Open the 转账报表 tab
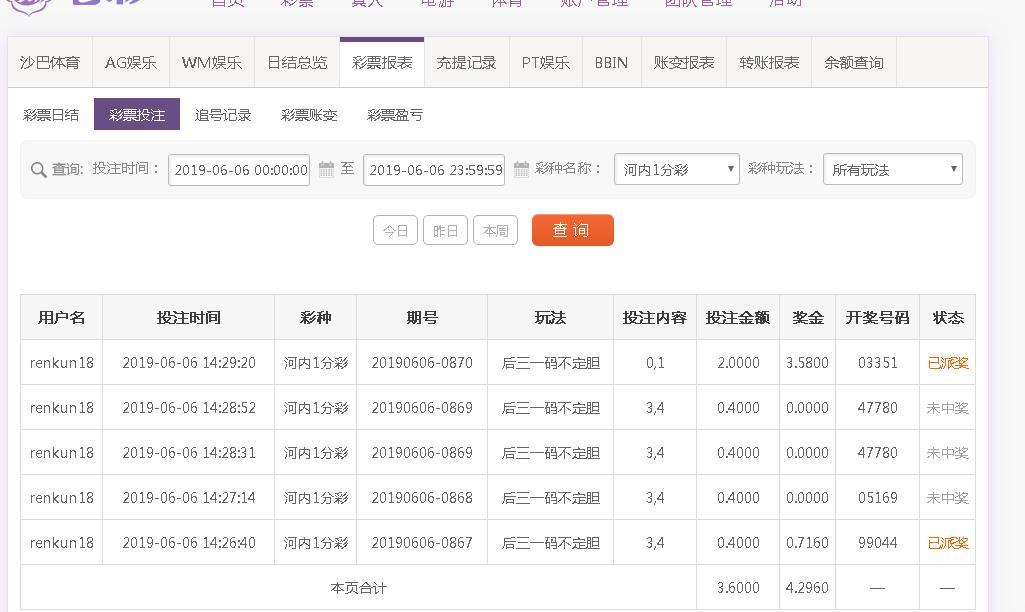This screenshot has height=612, width=1025. click(769, 63)
